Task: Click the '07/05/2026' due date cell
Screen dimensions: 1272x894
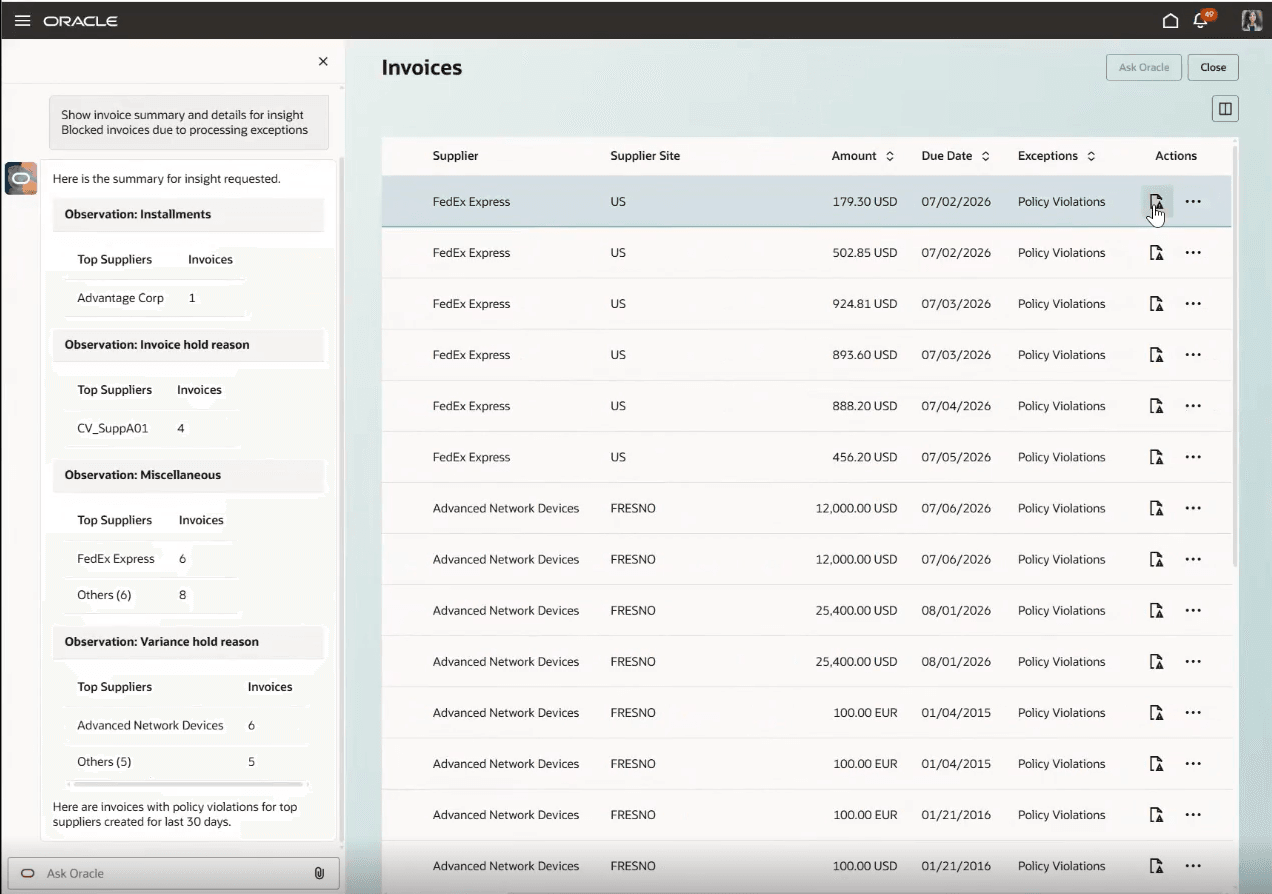Action: click(x=956, y=457)
